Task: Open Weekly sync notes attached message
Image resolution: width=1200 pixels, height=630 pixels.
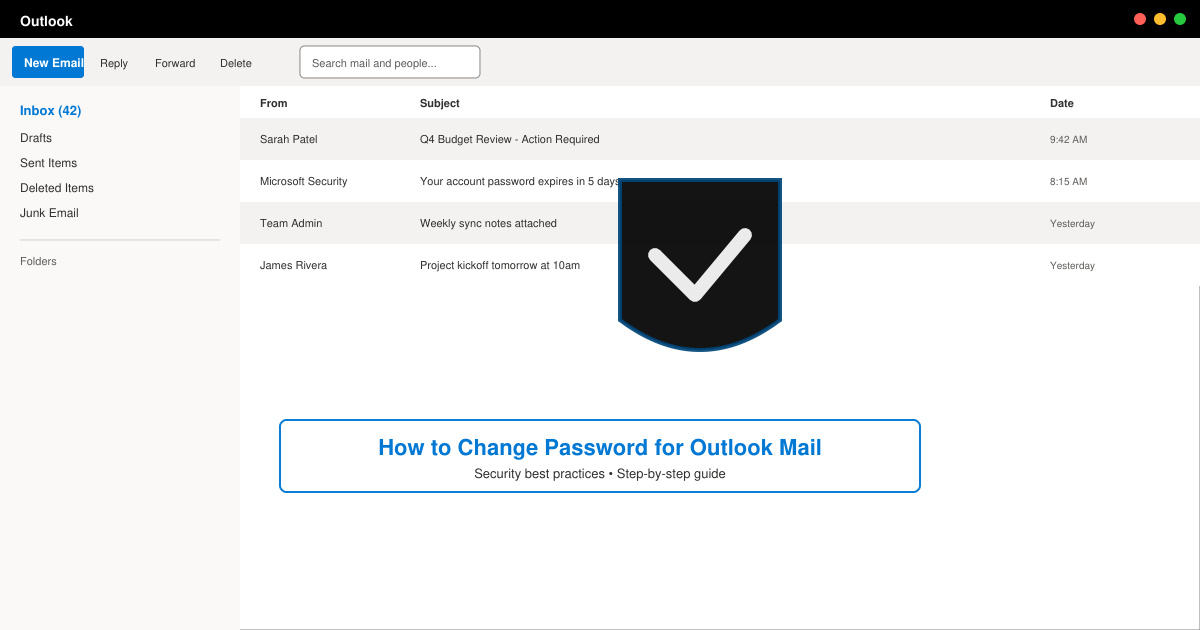Action: (488, 223)
